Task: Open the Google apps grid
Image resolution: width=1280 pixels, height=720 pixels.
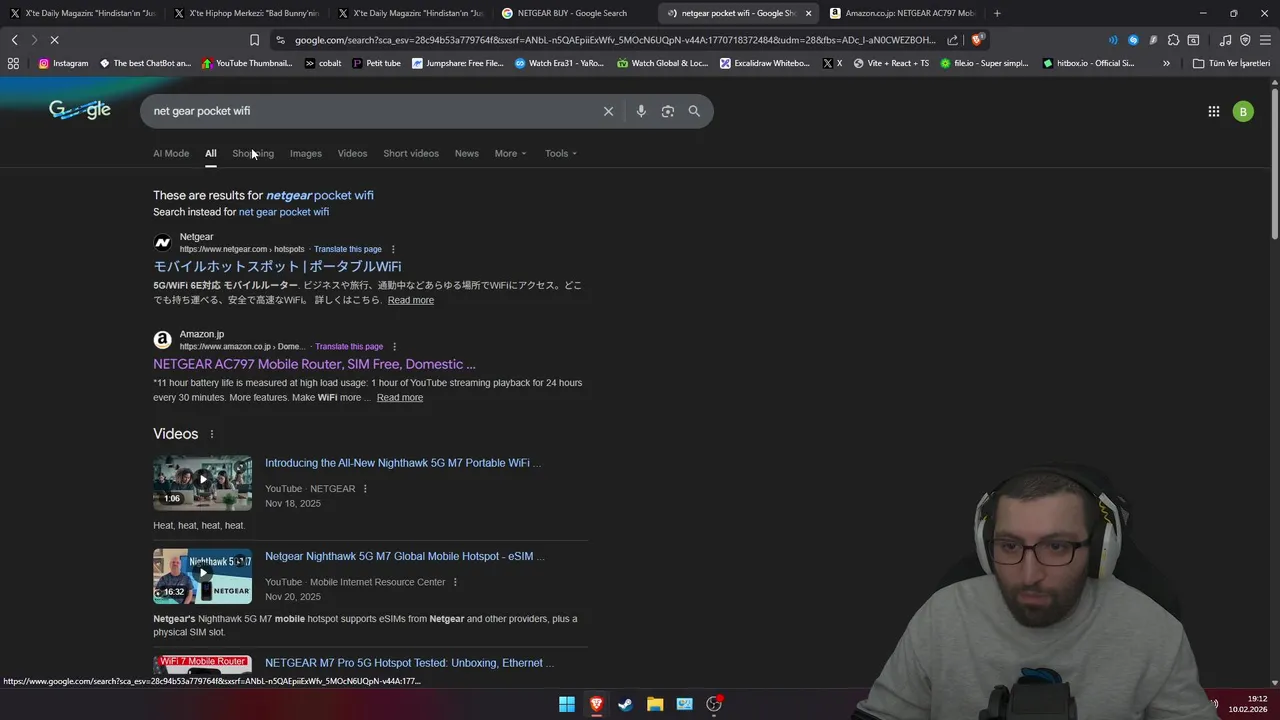Action: click(1214, 111)
